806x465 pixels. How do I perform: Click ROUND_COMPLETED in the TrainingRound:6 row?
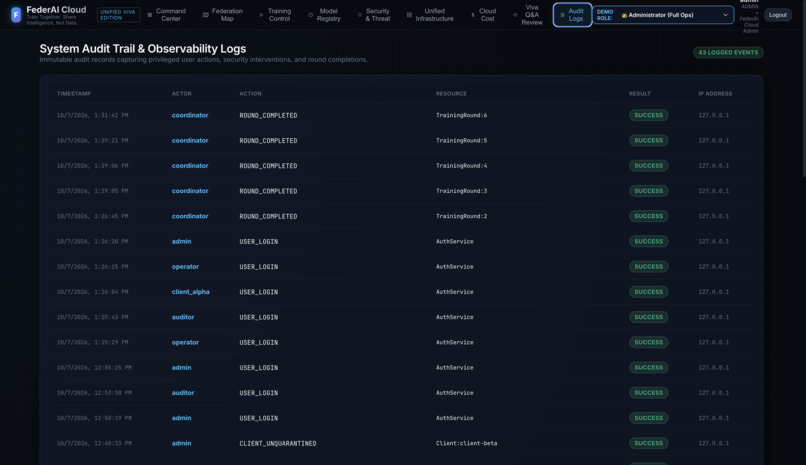pyautogui.click(x=268, y=115)
